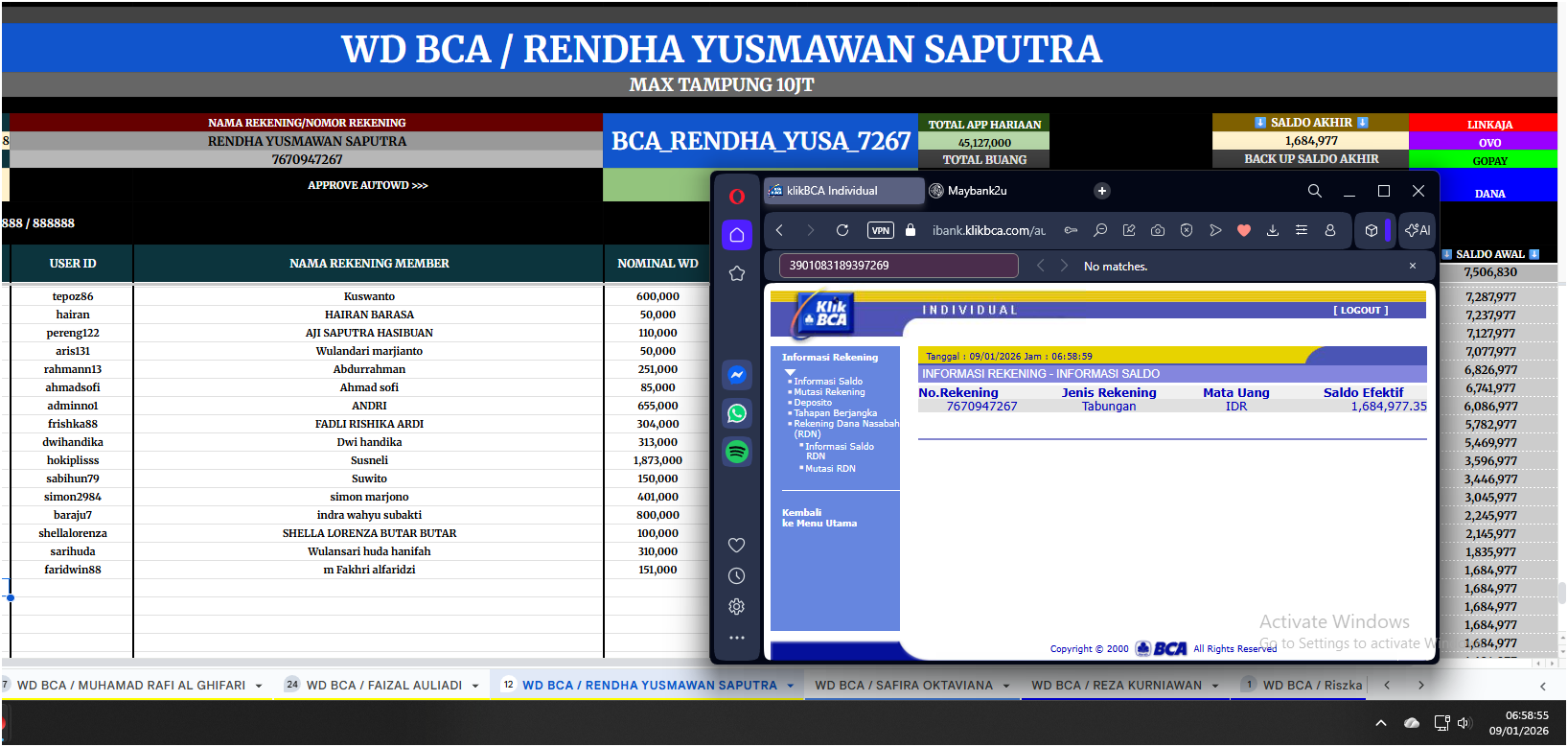Open the sidebar three-dots more menu

click(737, 637)
